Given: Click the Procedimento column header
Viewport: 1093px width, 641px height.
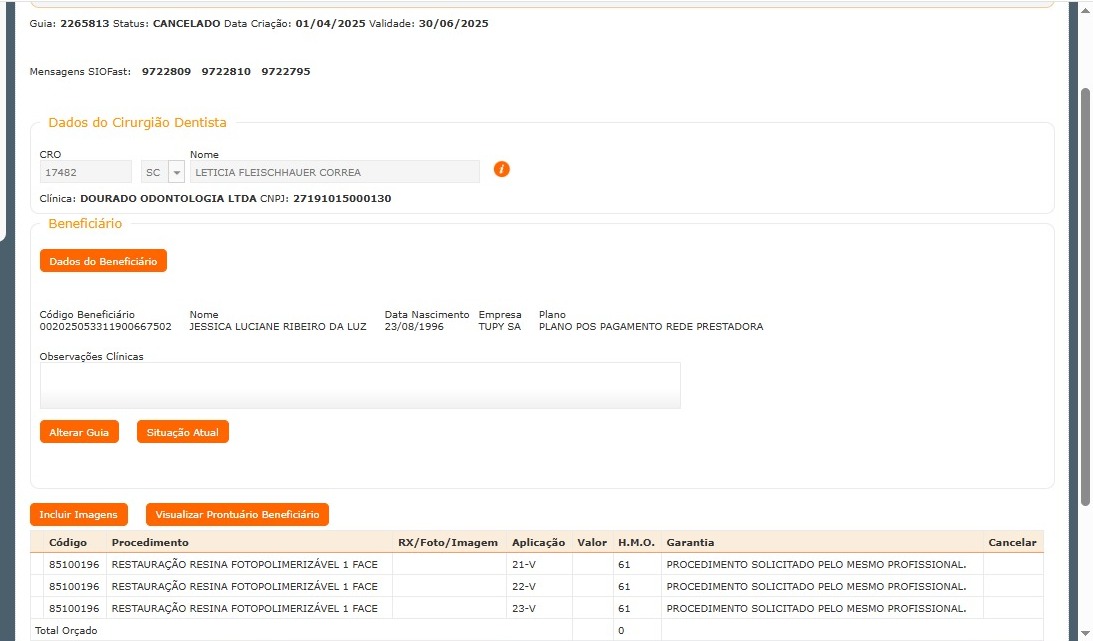Looking at the screenshot, I should [x=150, y=542].
